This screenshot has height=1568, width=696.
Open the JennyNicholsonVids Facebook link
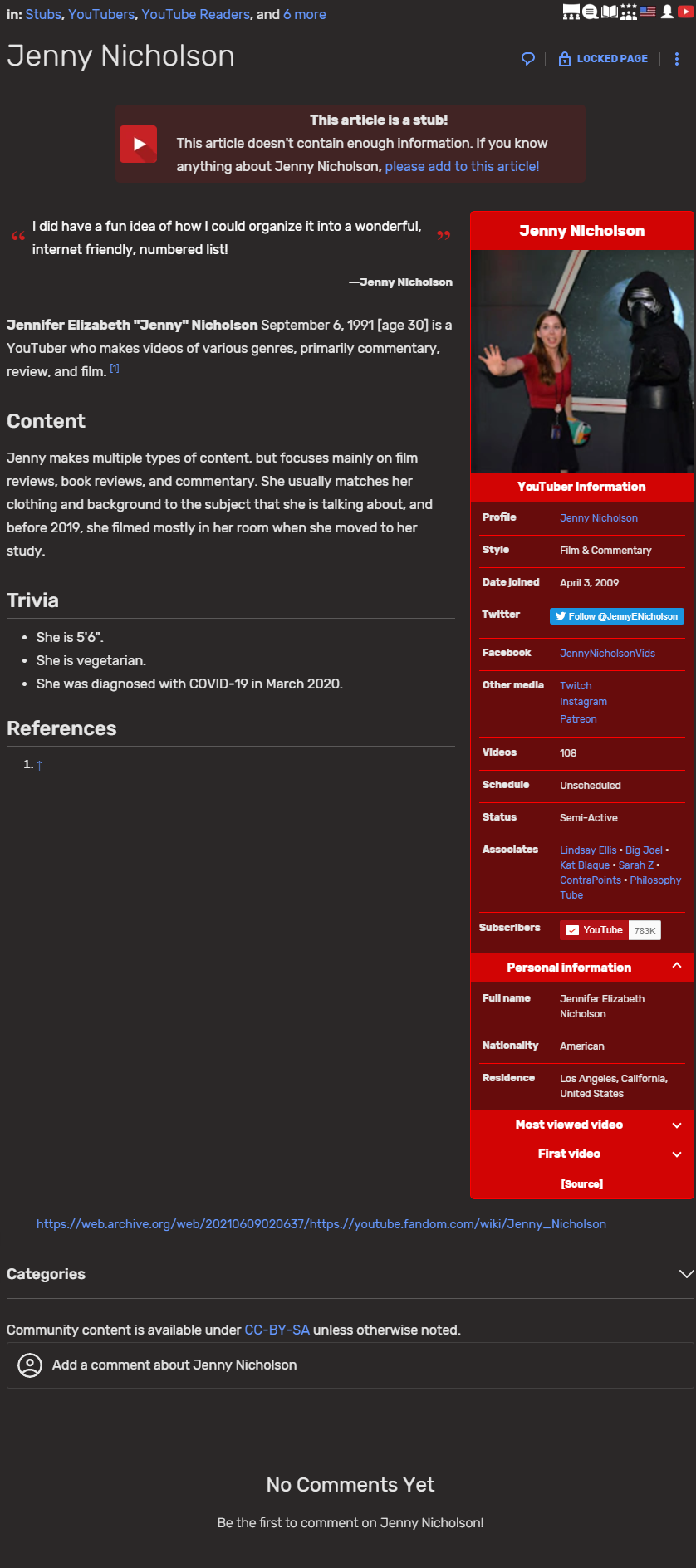click(607, 654)
